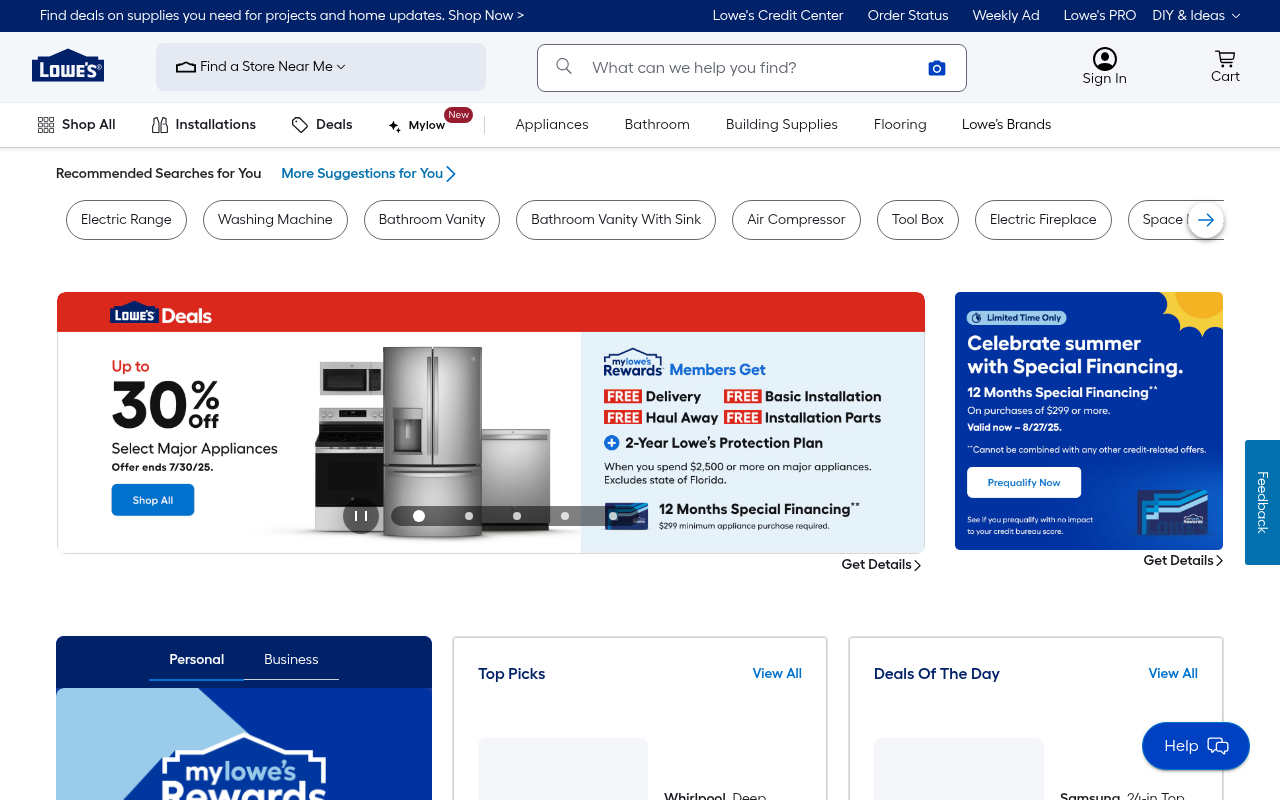Click the Prequalify Now button
The height and width of the screenshot is (800, 1280).
click(1024, 482)
